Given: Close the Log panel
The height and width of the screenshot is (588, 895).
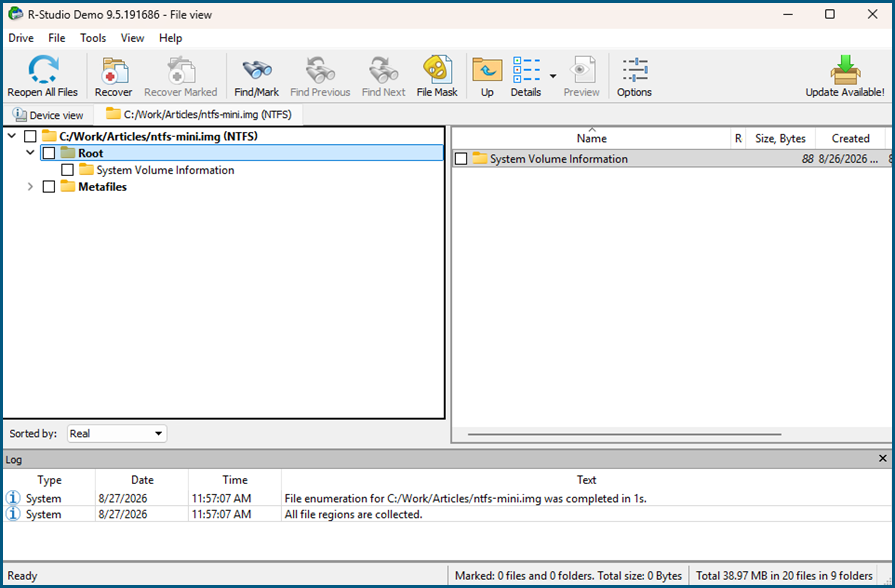Looking at the screenshot, I should point(882,458).
